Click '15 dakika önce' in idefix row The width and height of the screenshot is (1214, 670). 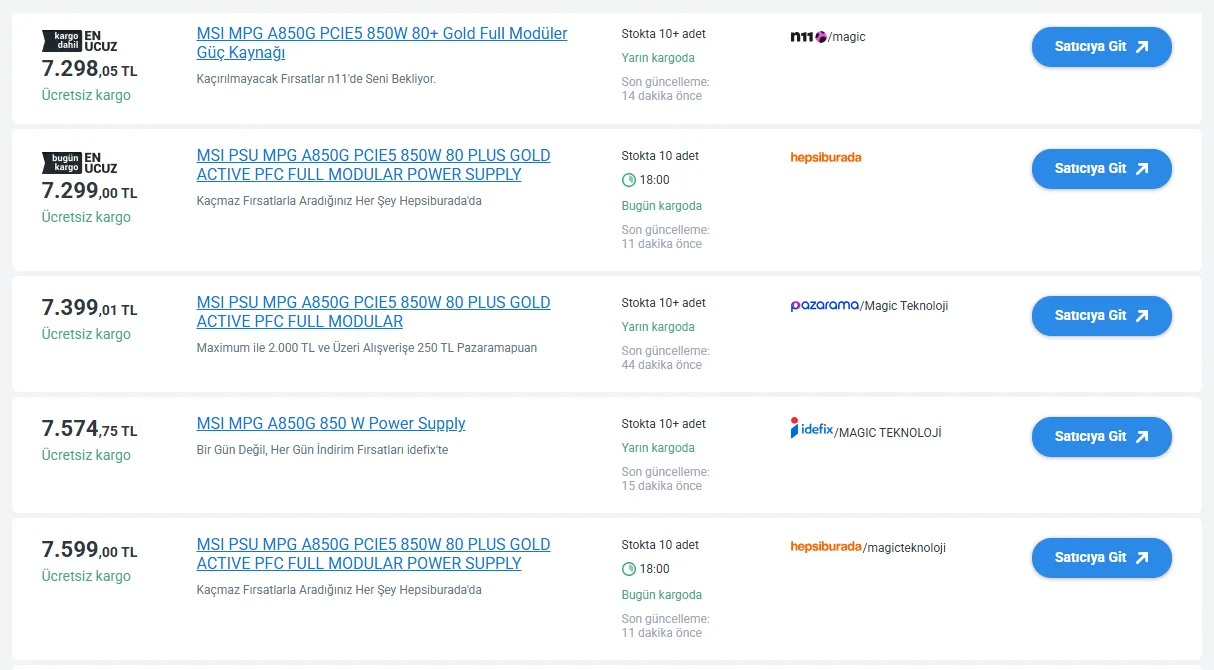(662, 486)
